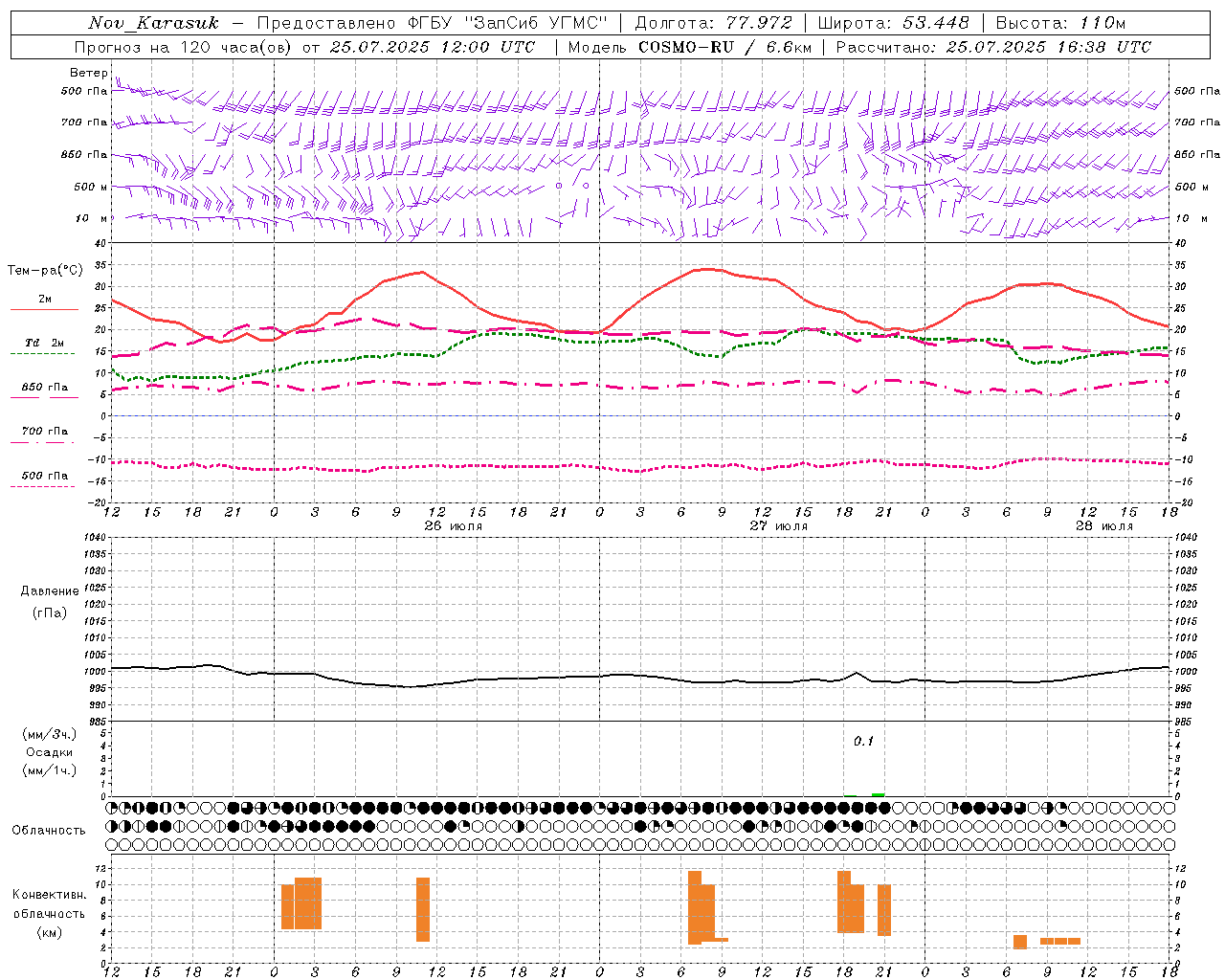Click the 500 гПа temperature legend entry
The image size is (1225, 980).
click(45, 476)
